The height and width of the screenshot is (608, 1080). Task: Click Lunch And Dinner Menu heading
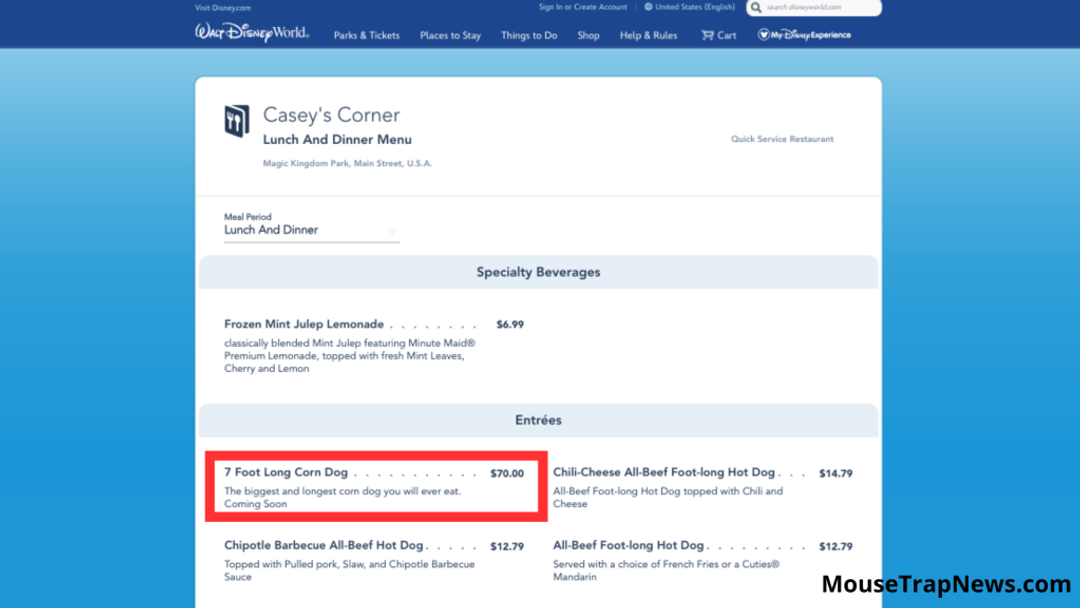tap(337, 140)
